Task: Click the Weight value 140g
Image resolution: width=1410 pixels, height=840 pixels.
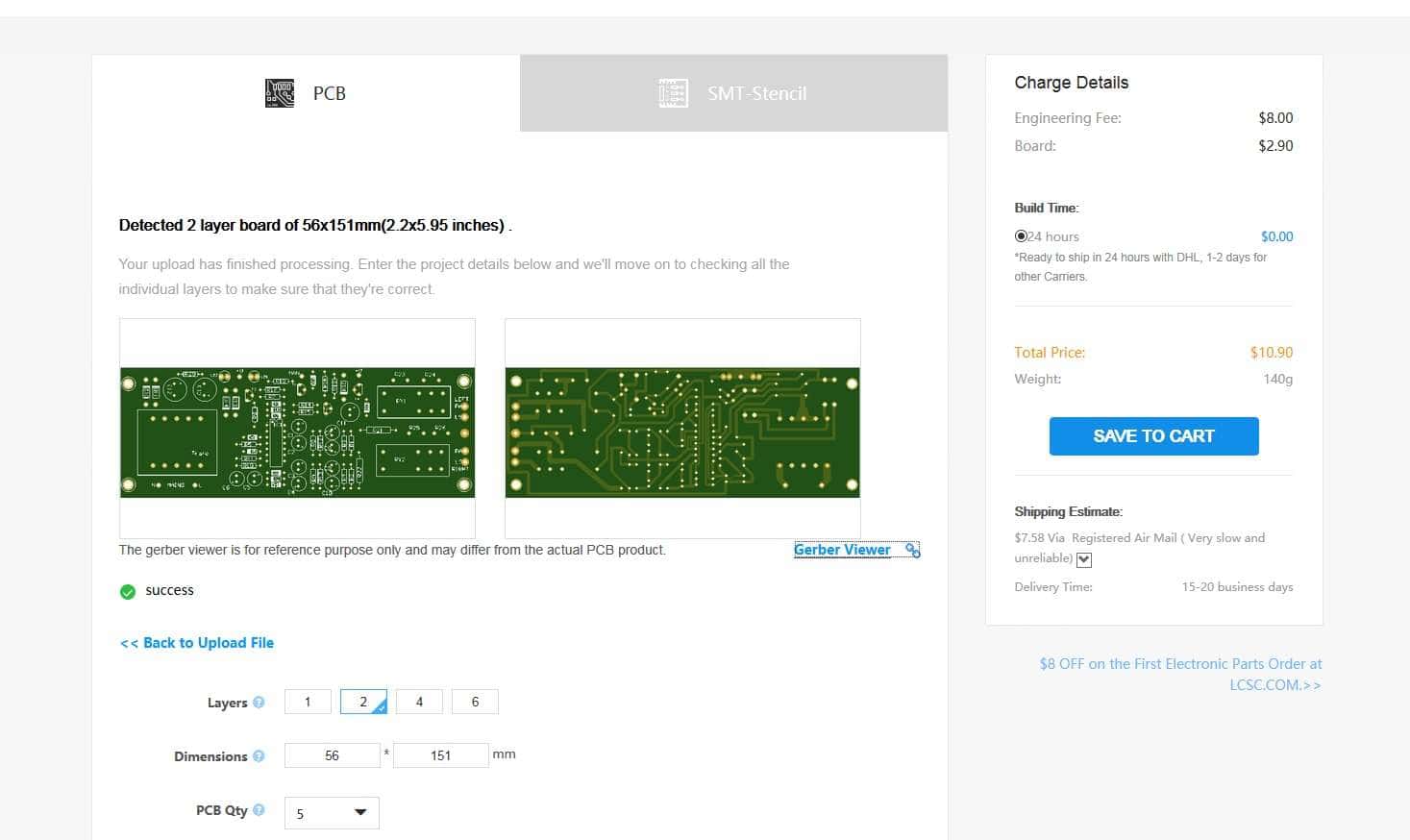Action: [x=1278, y=379]
